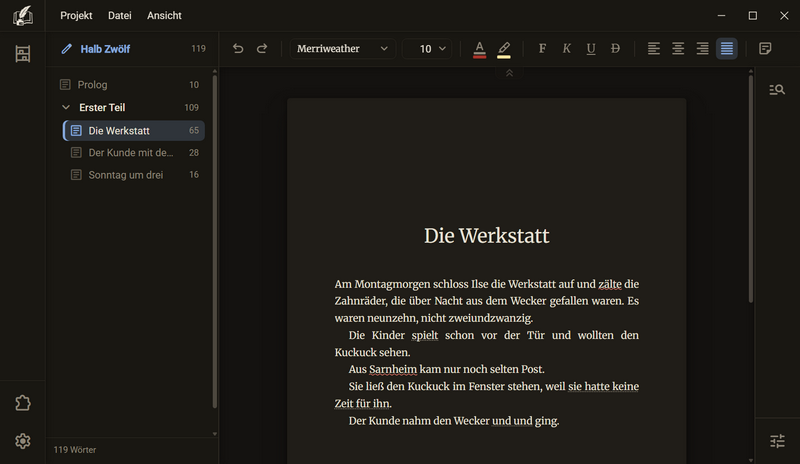Maximize the application window

pos(753,16)
